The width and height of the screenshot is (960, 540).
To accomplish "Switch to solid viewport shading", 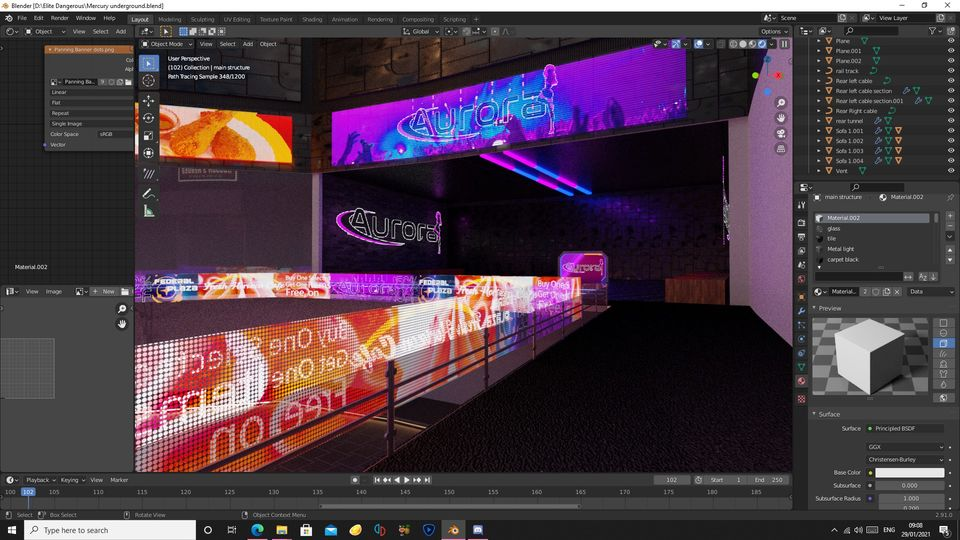I will [x=743, y=44].
